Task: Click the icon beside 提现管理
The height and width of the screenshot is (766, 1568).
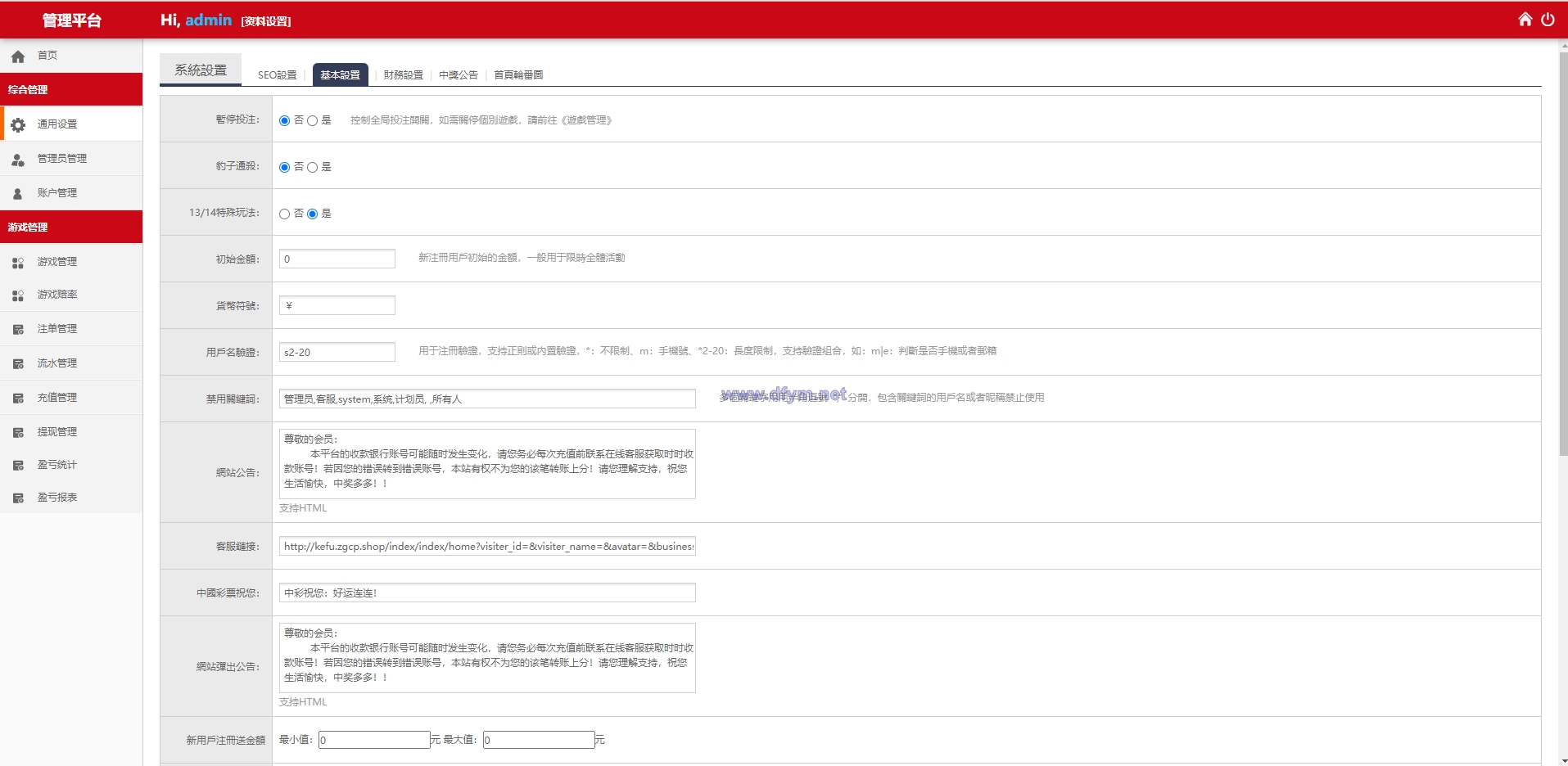Action: [18, 433]
